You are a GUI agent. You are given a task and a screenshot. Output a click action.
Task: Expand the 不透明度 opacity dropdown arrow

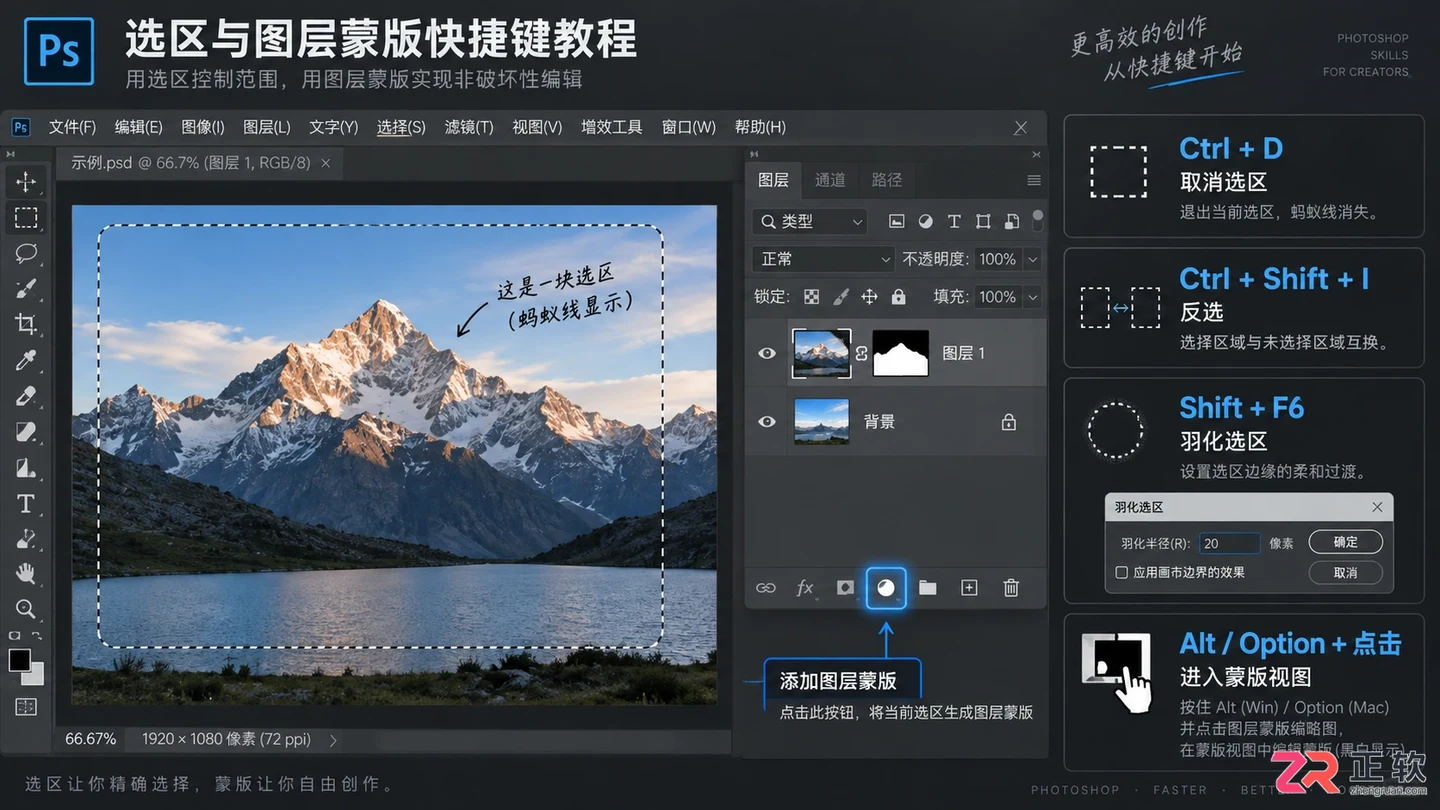[x=1033, y=259]
